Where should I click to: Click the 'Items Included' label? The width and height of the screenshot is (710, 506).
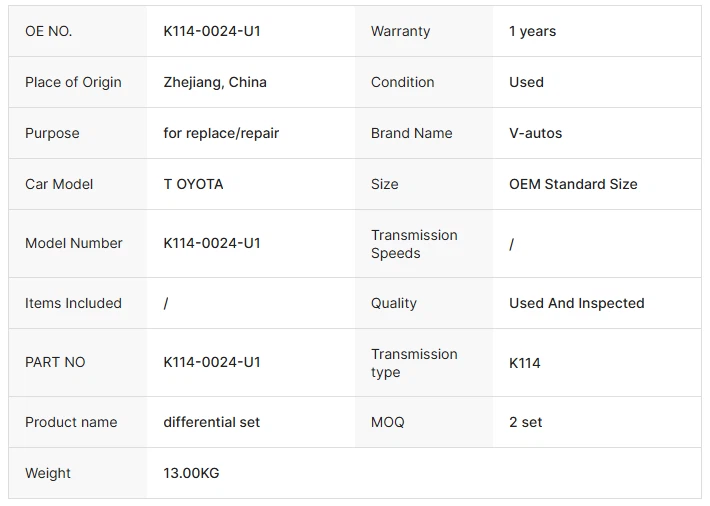click(73, 303)
